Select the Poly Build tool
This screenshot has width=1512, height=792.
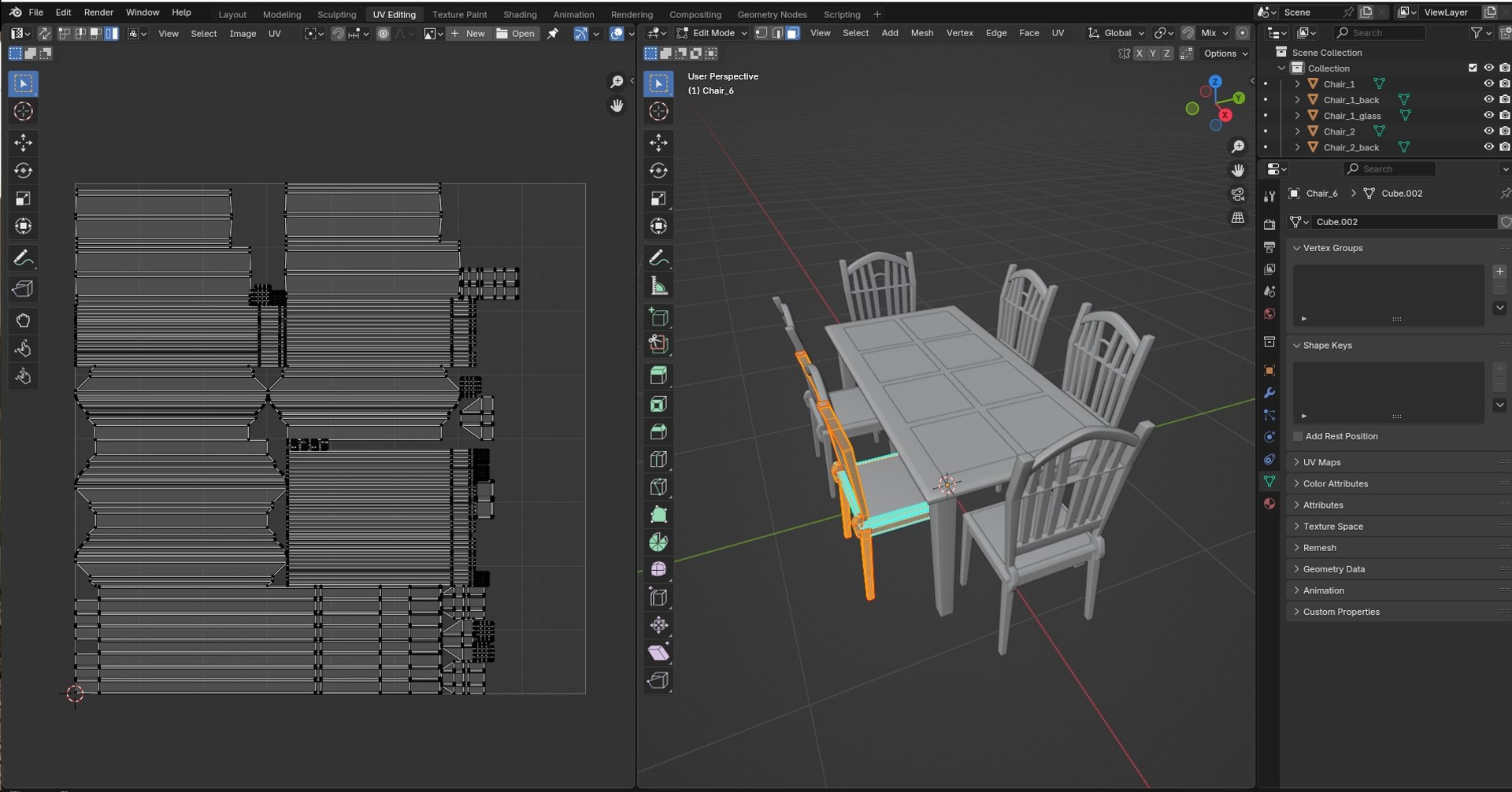click(658, 515)
